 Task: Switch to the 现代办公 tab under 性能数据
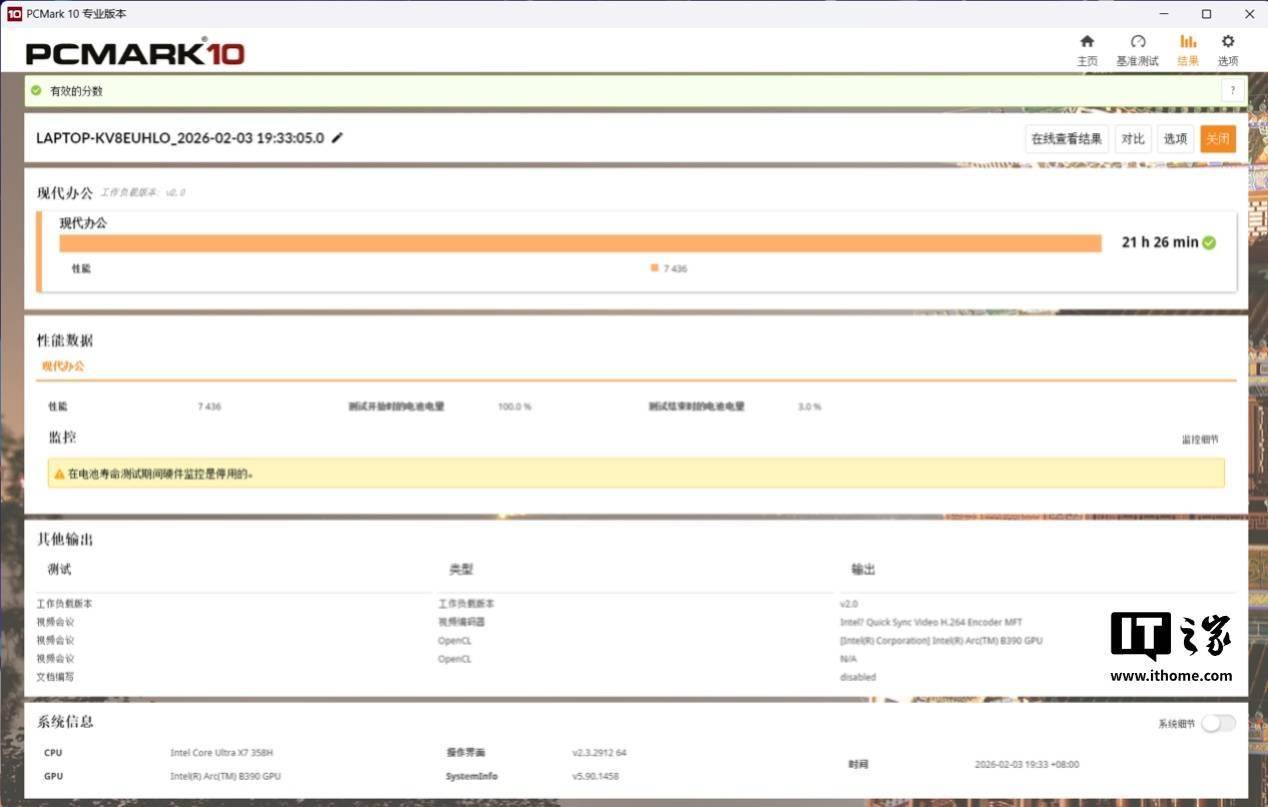coord(63,366)
